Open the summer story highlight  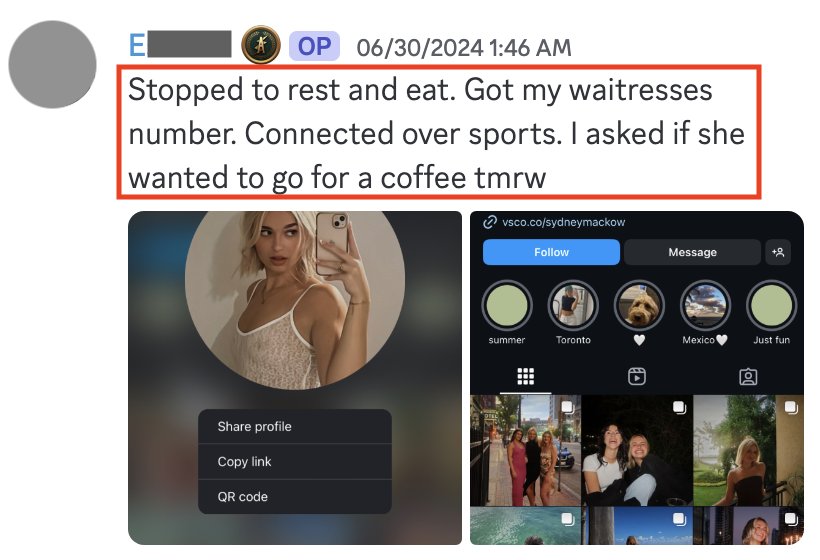point(507,306)
